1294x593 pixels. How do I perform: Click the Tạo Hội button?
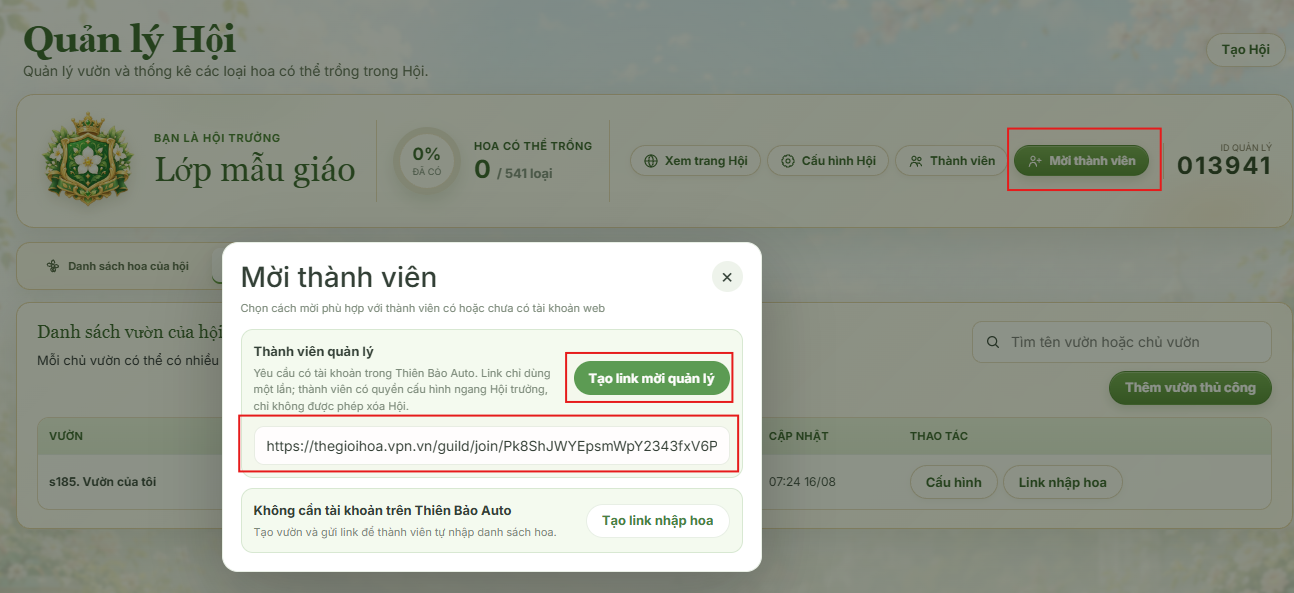coord(1245,50)
